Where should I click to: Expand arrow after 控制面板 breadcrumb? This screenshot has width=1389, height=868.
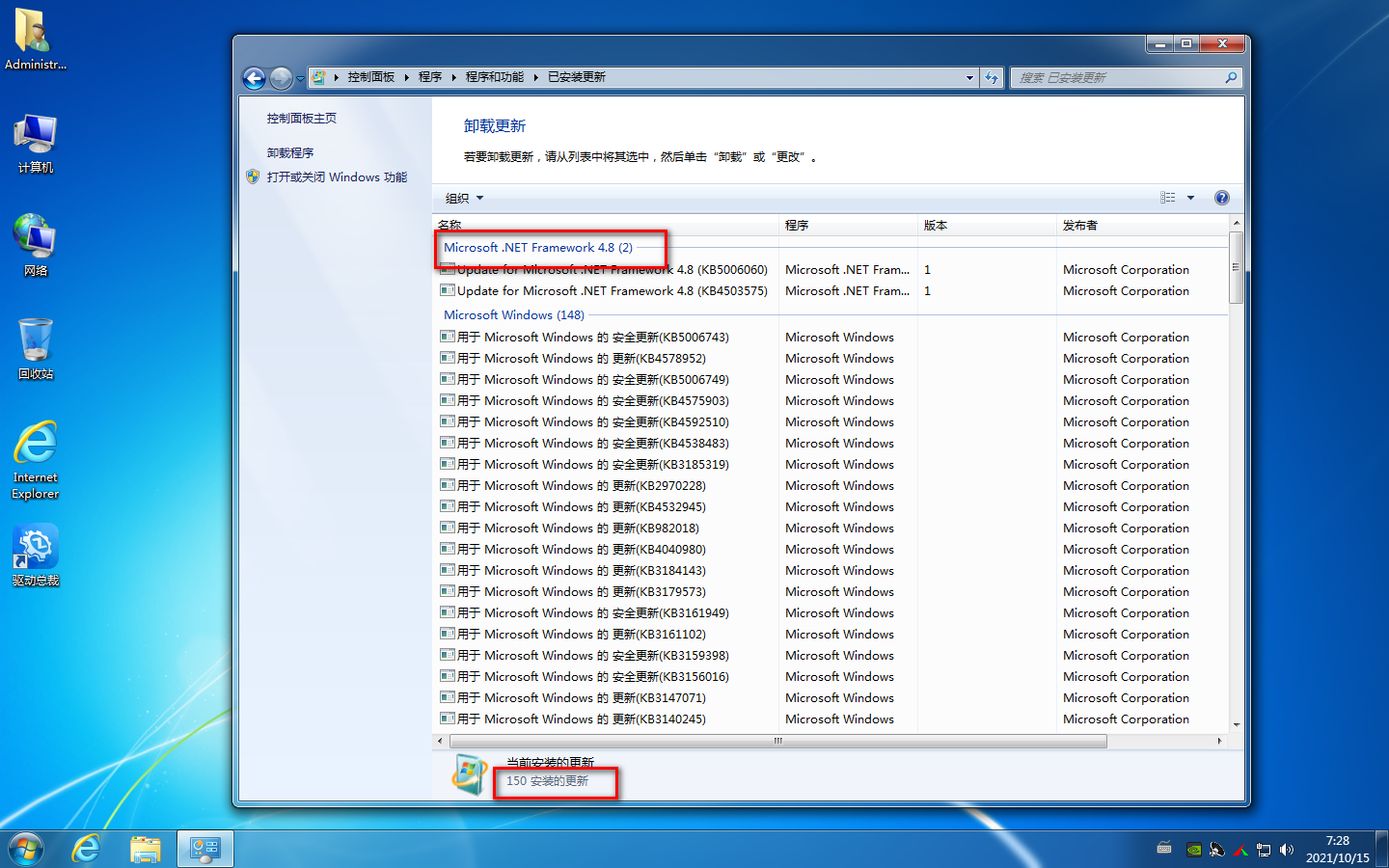click(407, 77)
